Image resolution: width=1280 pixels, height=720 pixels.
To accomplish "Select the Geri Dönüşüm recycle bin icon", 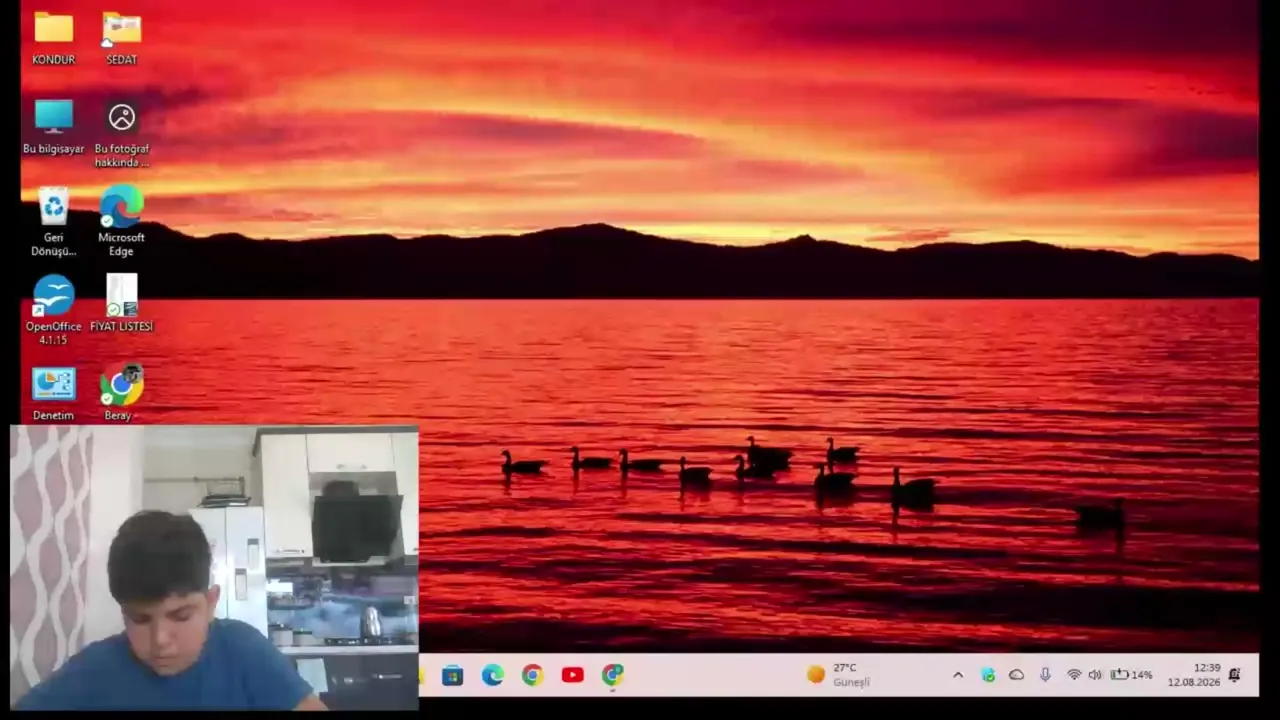I will coord(53,222).
